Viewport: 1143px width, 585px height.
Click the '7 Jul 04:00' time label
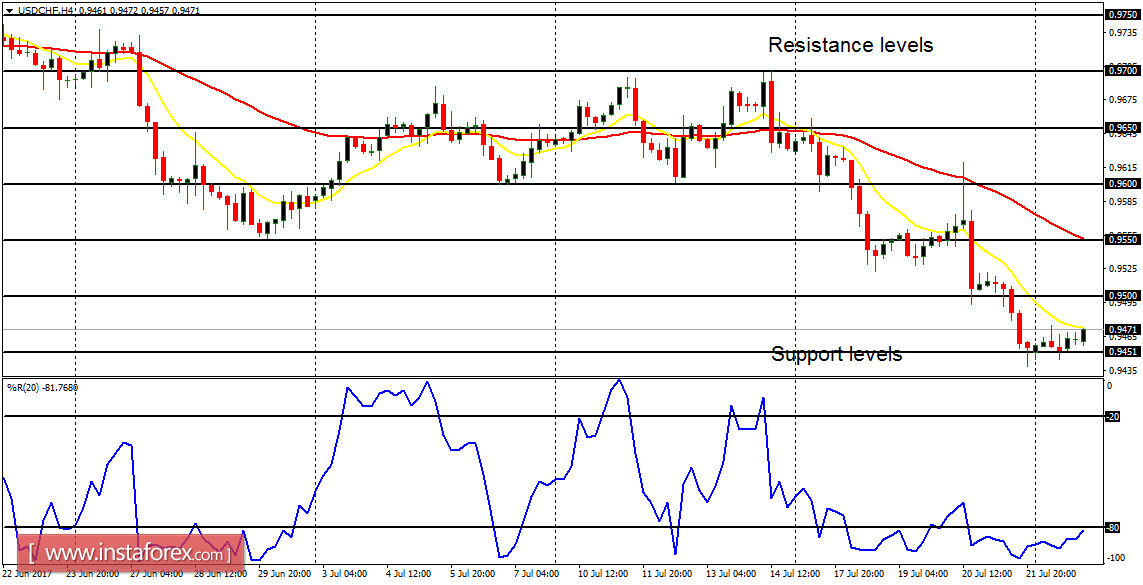[x=538, y=575]
